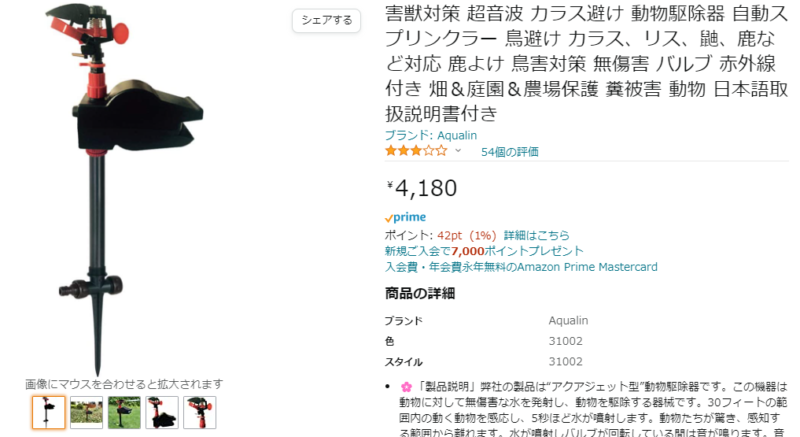
Task: Click the ¥4,180 price text
Action: pyautogui.click(x=421, y=188)
